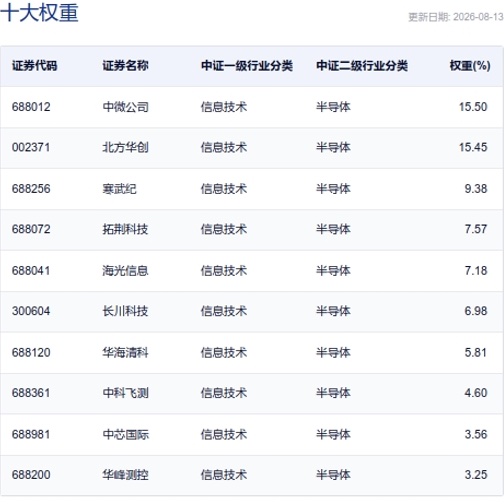504x504 pixels.
Task: Click the 中证一级行业分类 column header
Action: 247,66
